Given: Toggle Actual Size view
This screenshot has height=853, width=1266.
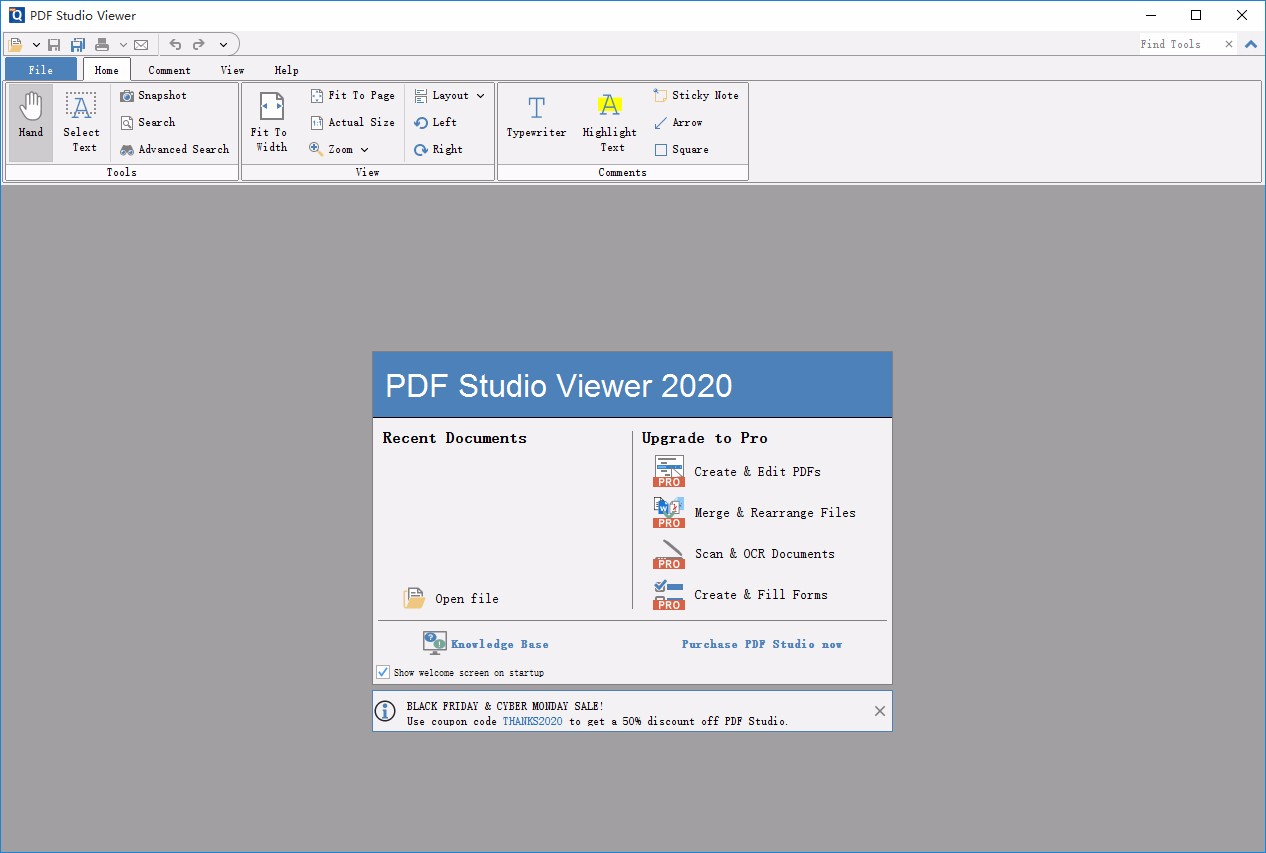Looking at the screenshot, I should click(x=352, y=122).
